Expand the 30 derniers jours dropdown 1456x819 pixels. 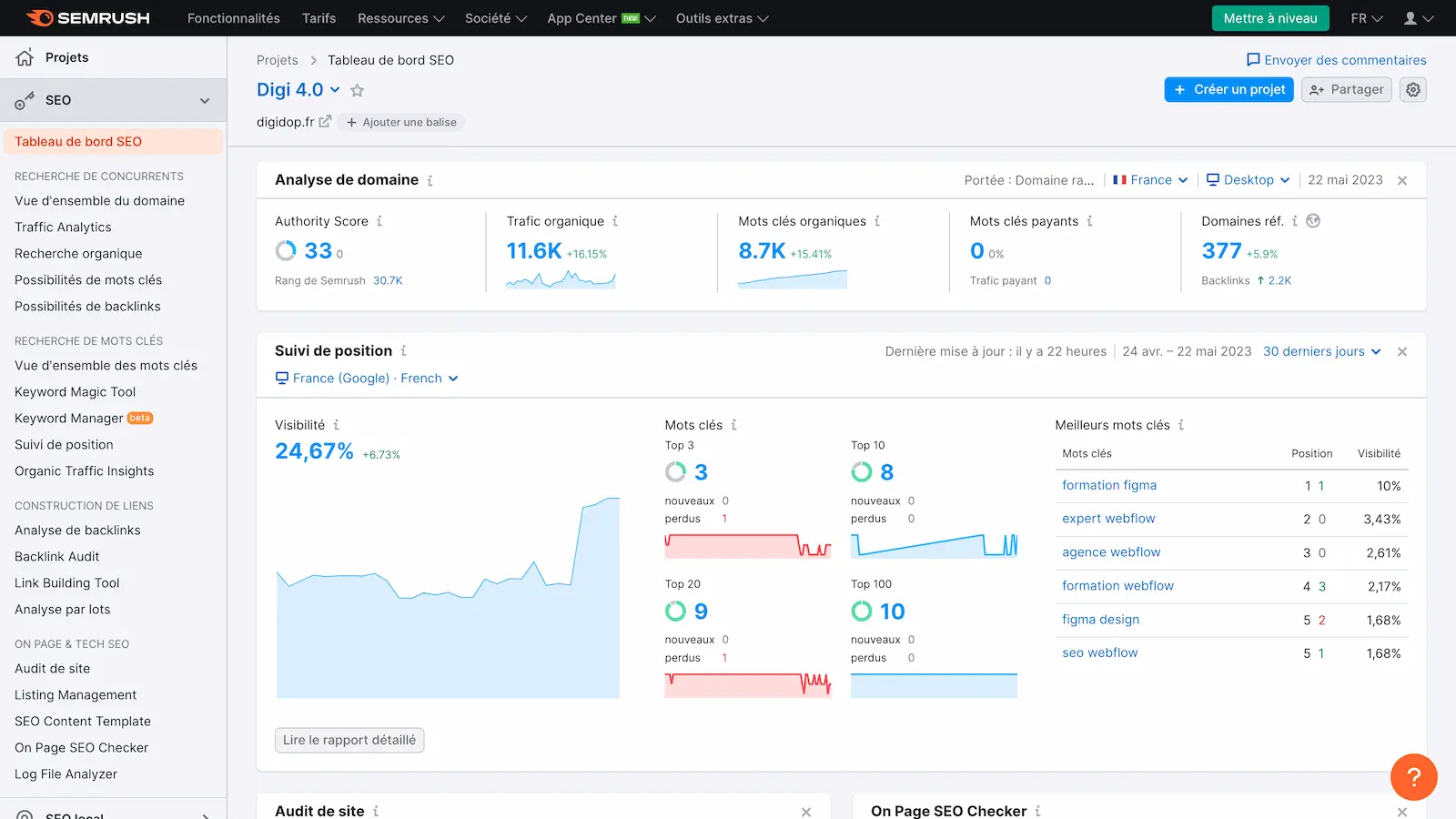(x=1321, y=351)
